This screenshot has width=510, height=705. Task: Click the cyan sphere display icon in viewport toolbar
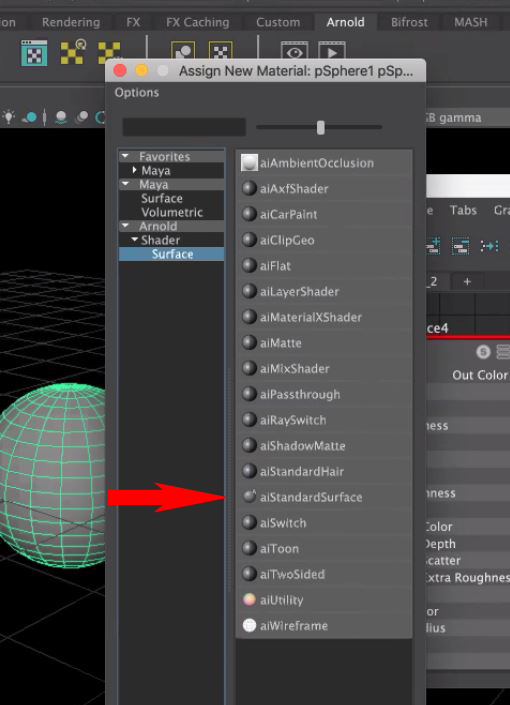click(x=30, y=117)
